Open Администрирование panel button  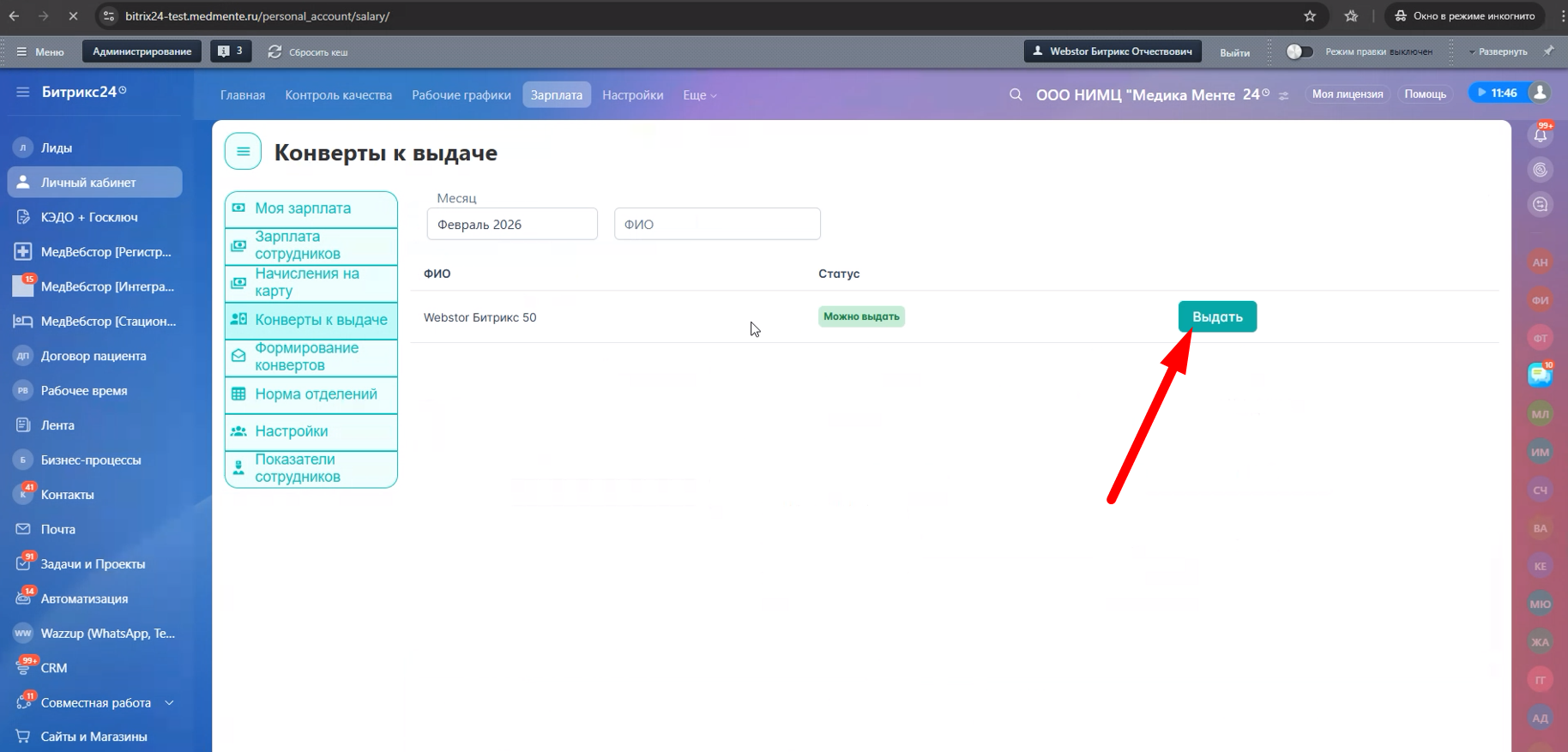click(142, 51)
